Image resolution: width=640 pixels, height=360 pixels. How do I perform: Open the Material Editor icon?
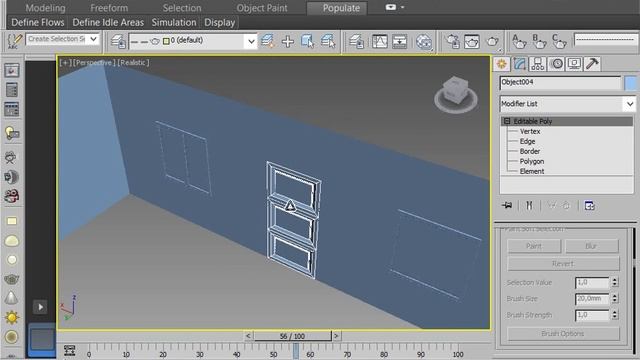click(x=424, y=41)
